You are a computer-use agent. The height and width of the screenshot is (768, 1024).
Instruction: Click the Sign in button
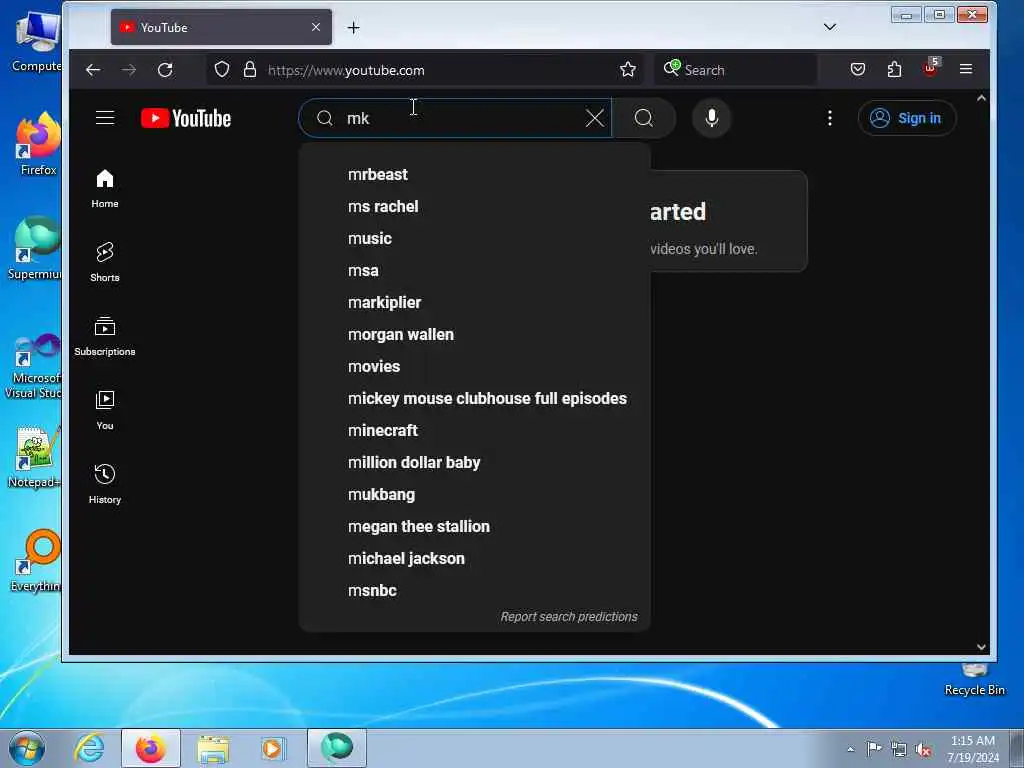pos(907,118)
